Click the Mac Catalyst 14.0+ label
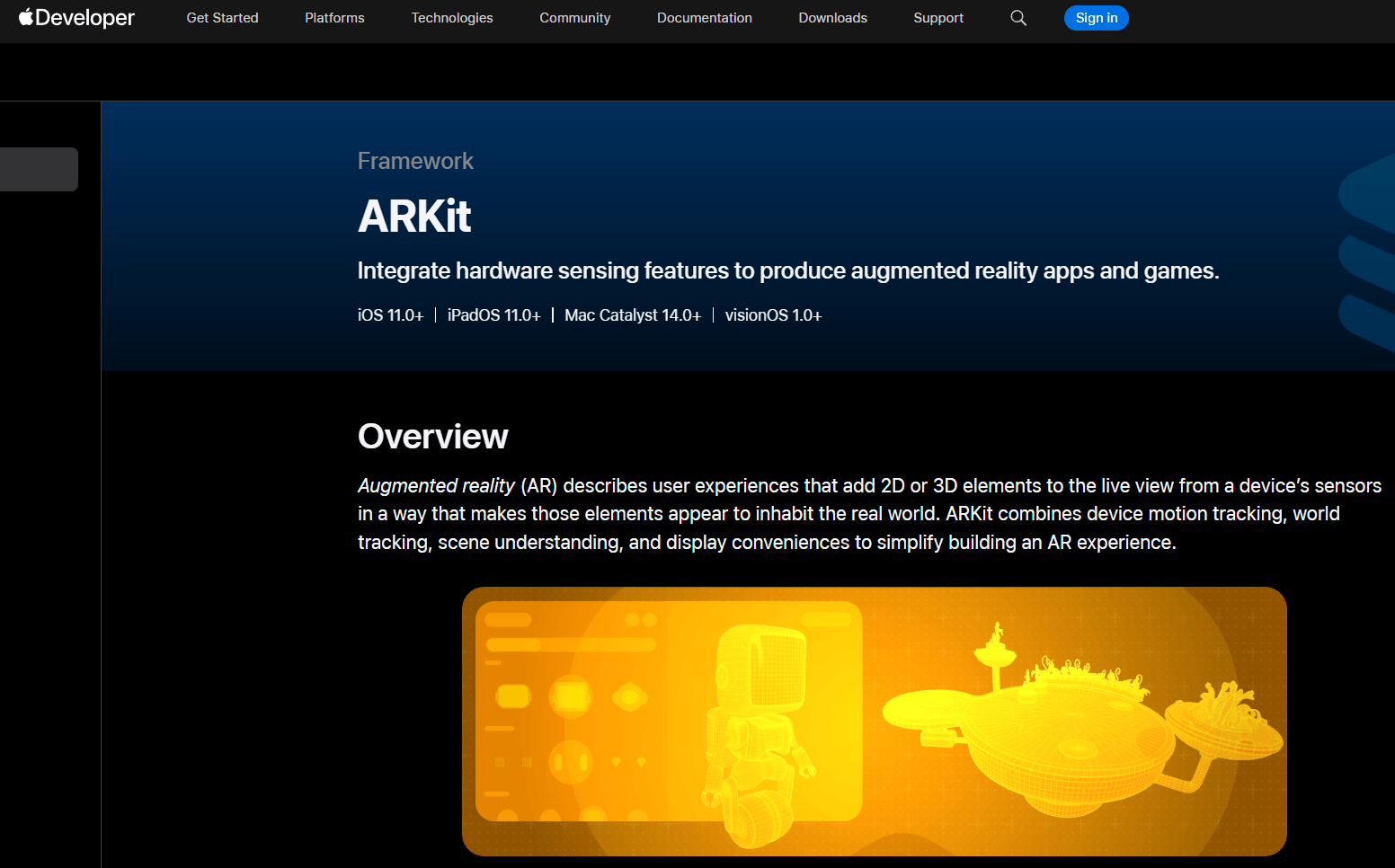This screenshot has height=868, width=1395. coord(633,315)
